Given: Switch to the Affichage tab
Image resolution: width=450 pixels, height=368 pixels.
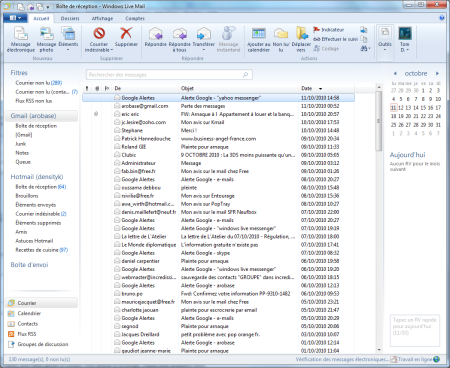Looking at the screenshot, I should pos(102,18).
